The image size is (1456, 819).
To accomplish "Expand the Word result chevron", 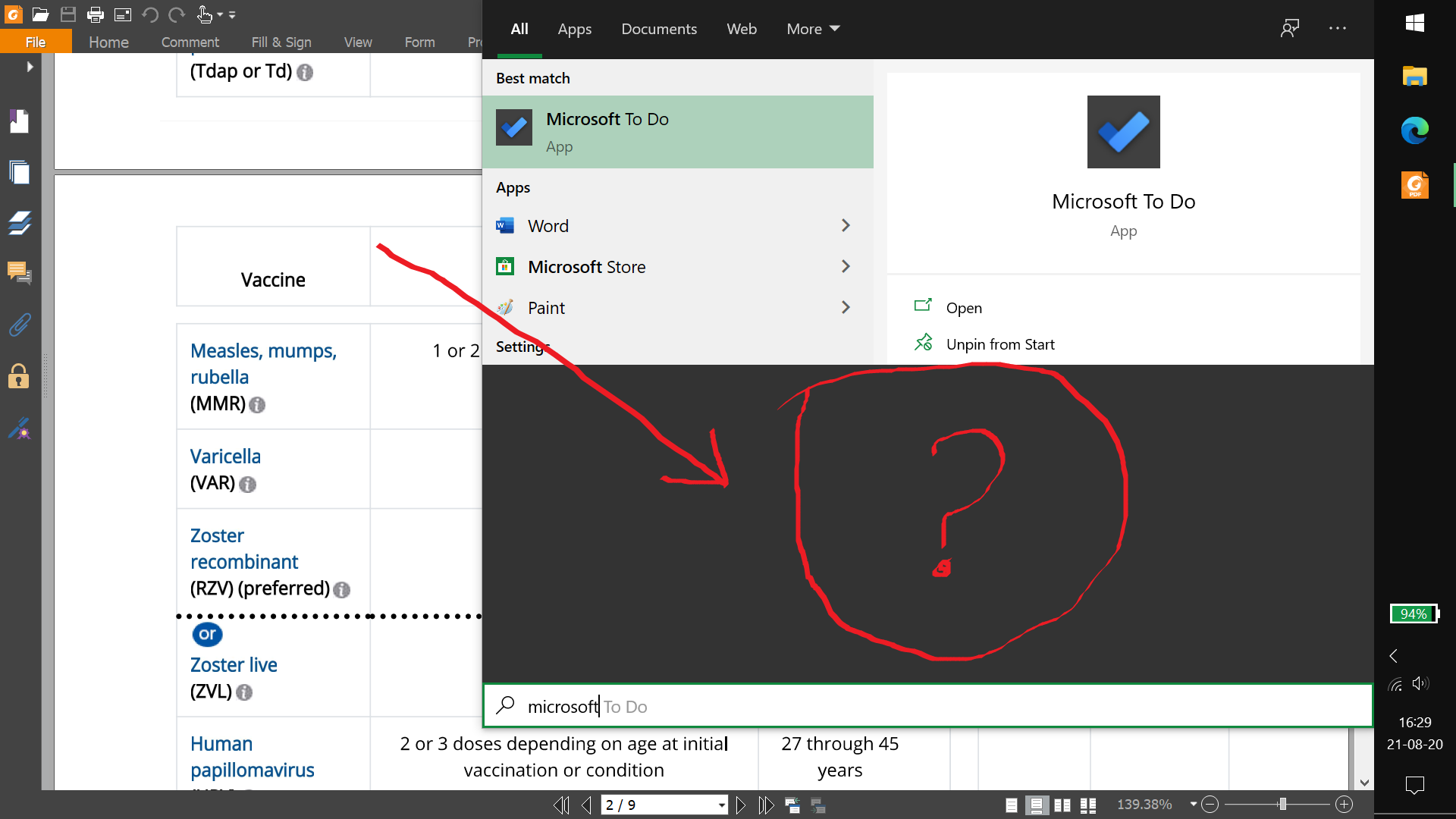I will pyautogui.click(x=846, y=226).
